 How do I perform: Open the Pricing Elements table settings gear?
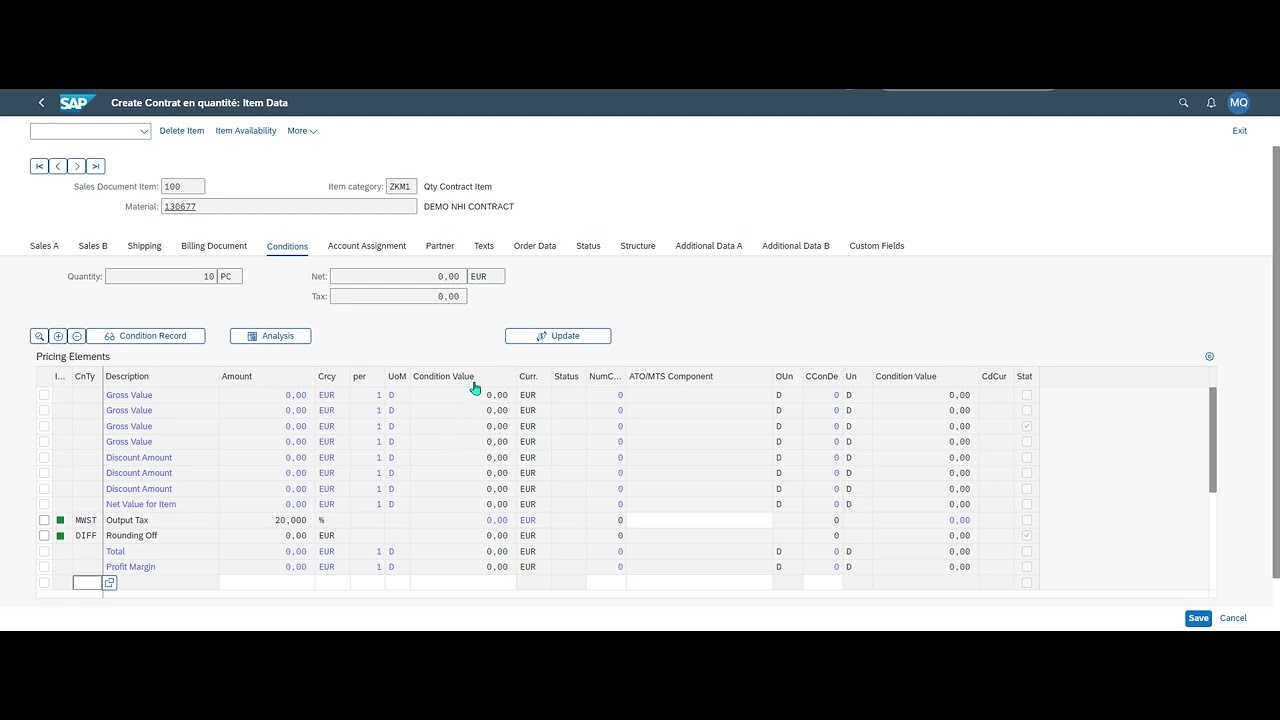click(x=1209, y=356)
